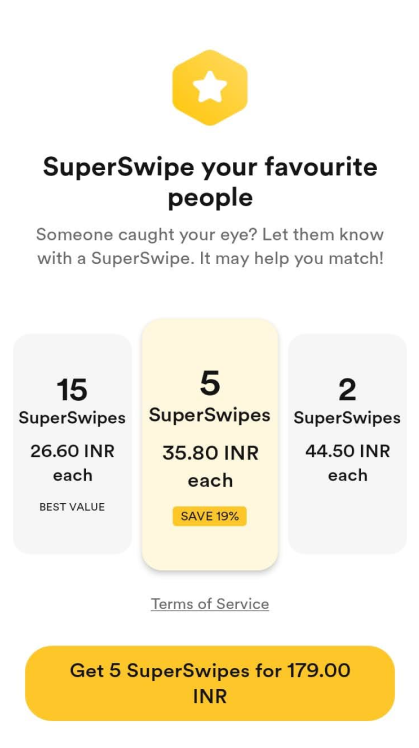419x748 pixels.
Task: Choose the highlighted 5 SuperSwipes package card
Action: tap(210, 444)
